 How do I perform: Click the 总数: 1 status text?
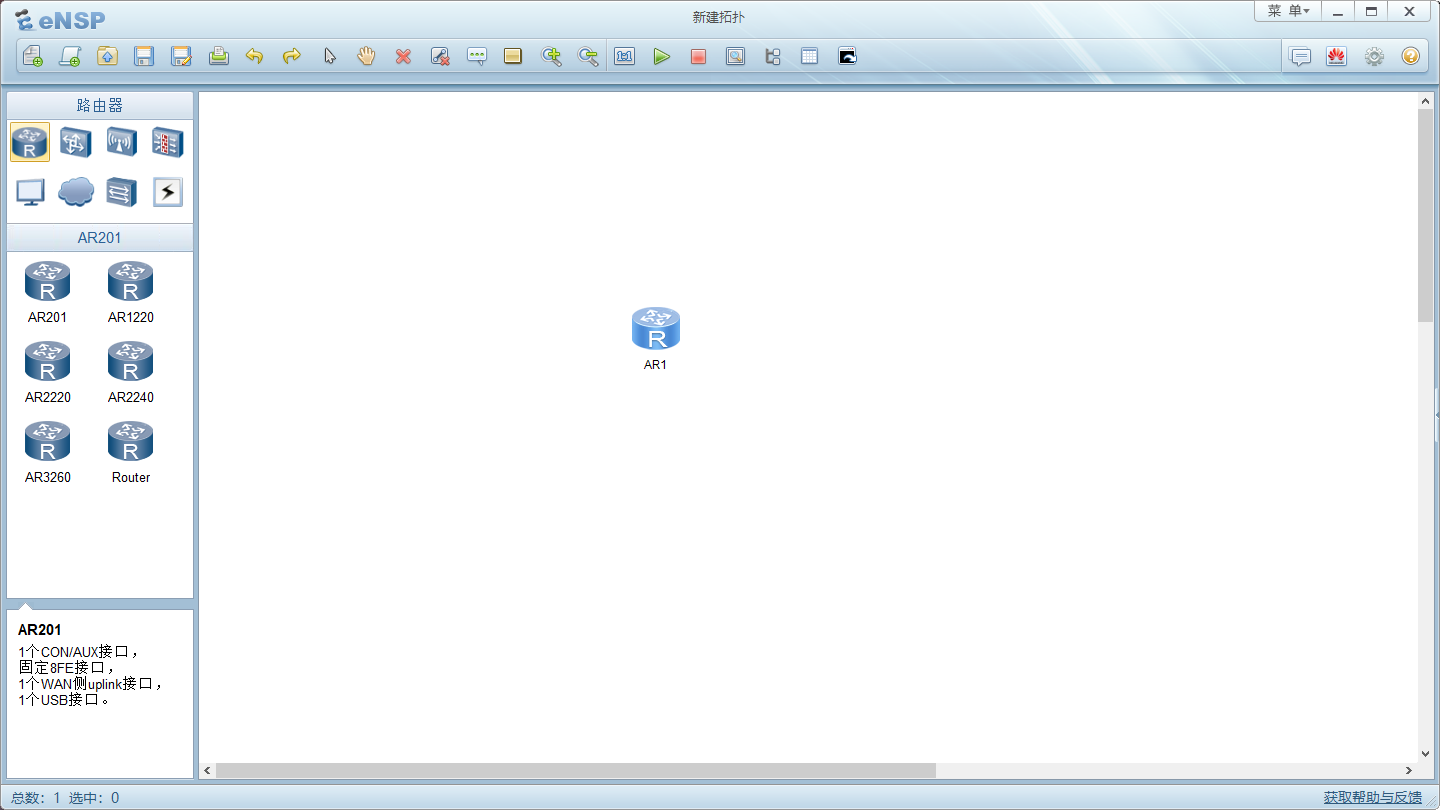[x=36, y=798]
